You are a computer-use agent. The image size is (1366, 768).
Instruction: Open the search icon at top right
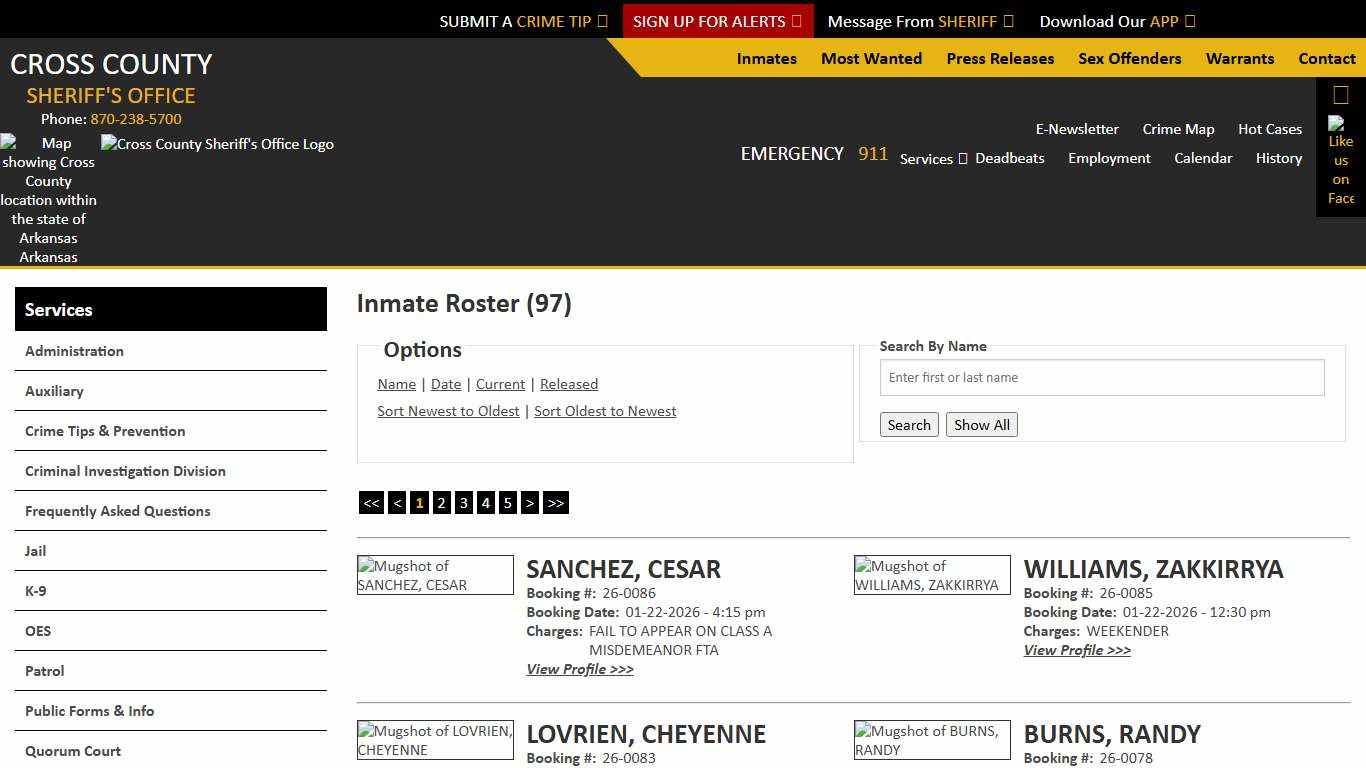(x=1339, y=94)
